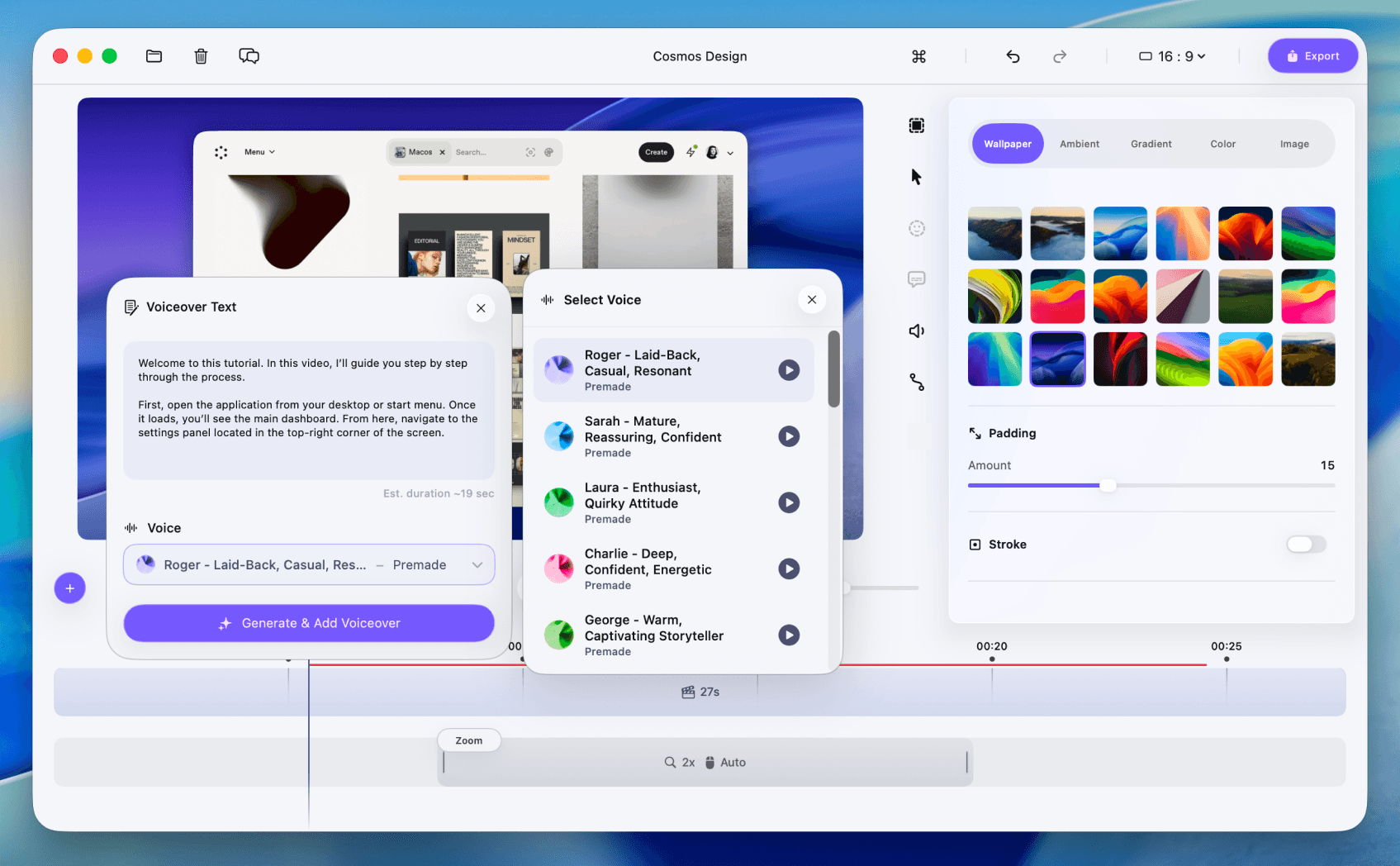Click the emoji reactions icon in the sidebar
This screenshot has height=866, width=1400.
[917, 228]
